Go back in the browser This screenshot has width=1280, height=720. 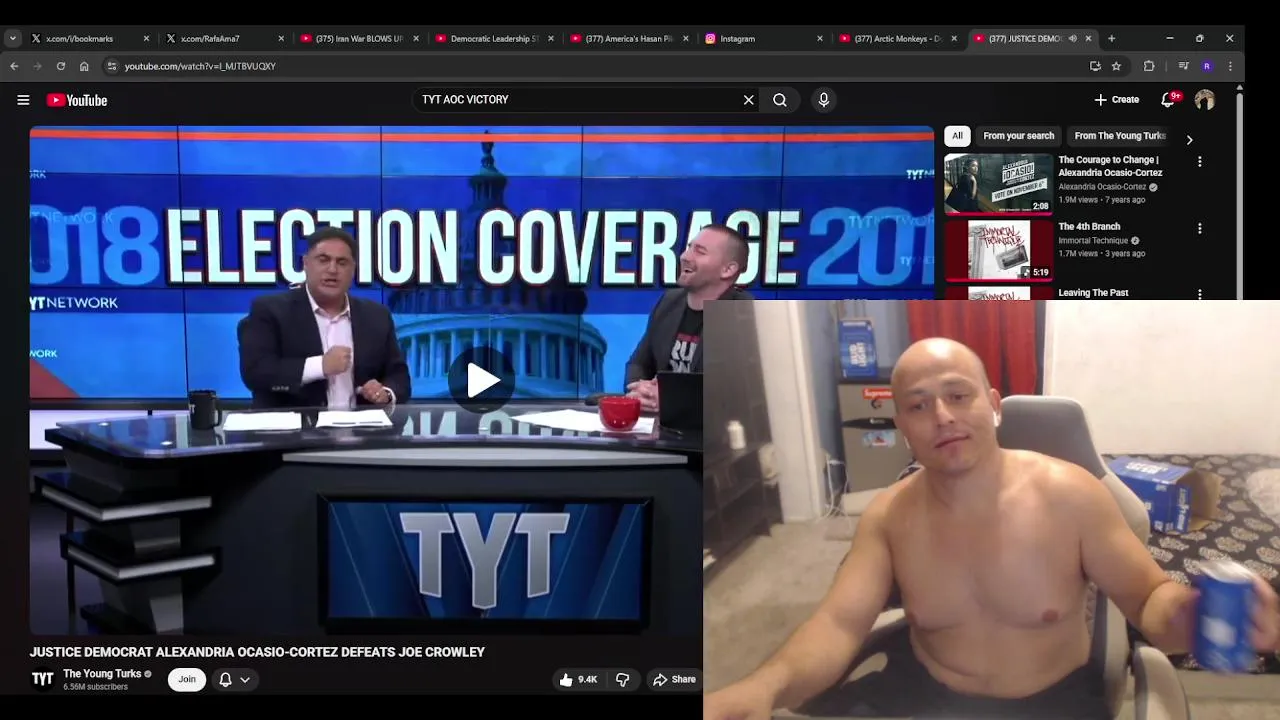[x=14, y=66]
